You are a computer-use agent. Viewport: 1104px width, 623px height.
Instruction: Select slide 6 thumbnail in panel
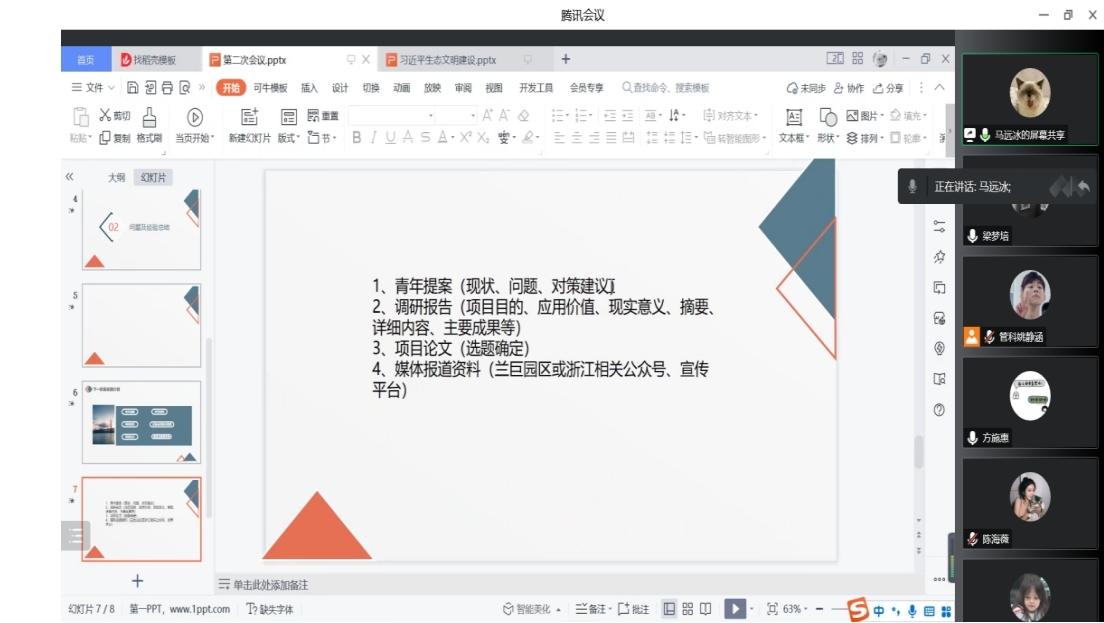coord(141,421)
